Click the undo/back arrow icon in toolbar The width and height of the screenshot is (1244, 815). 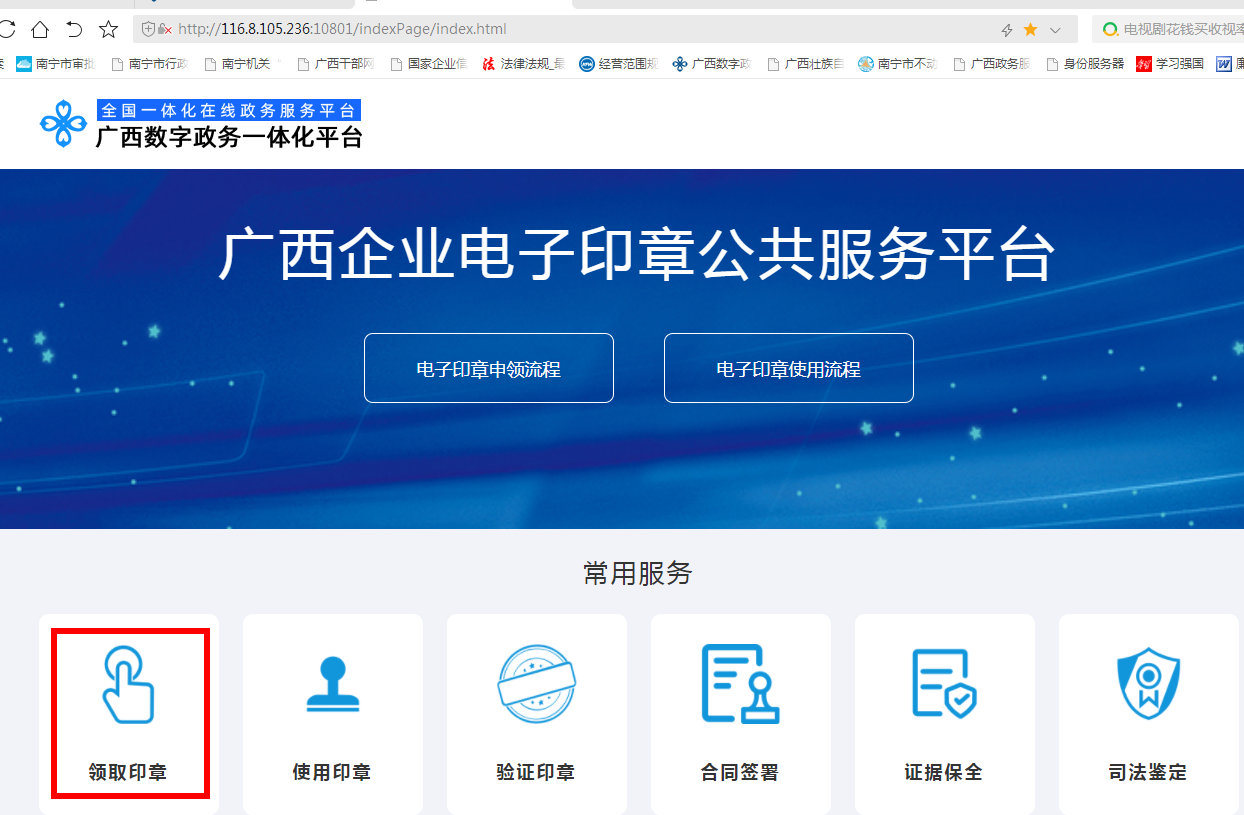point(74,29)
